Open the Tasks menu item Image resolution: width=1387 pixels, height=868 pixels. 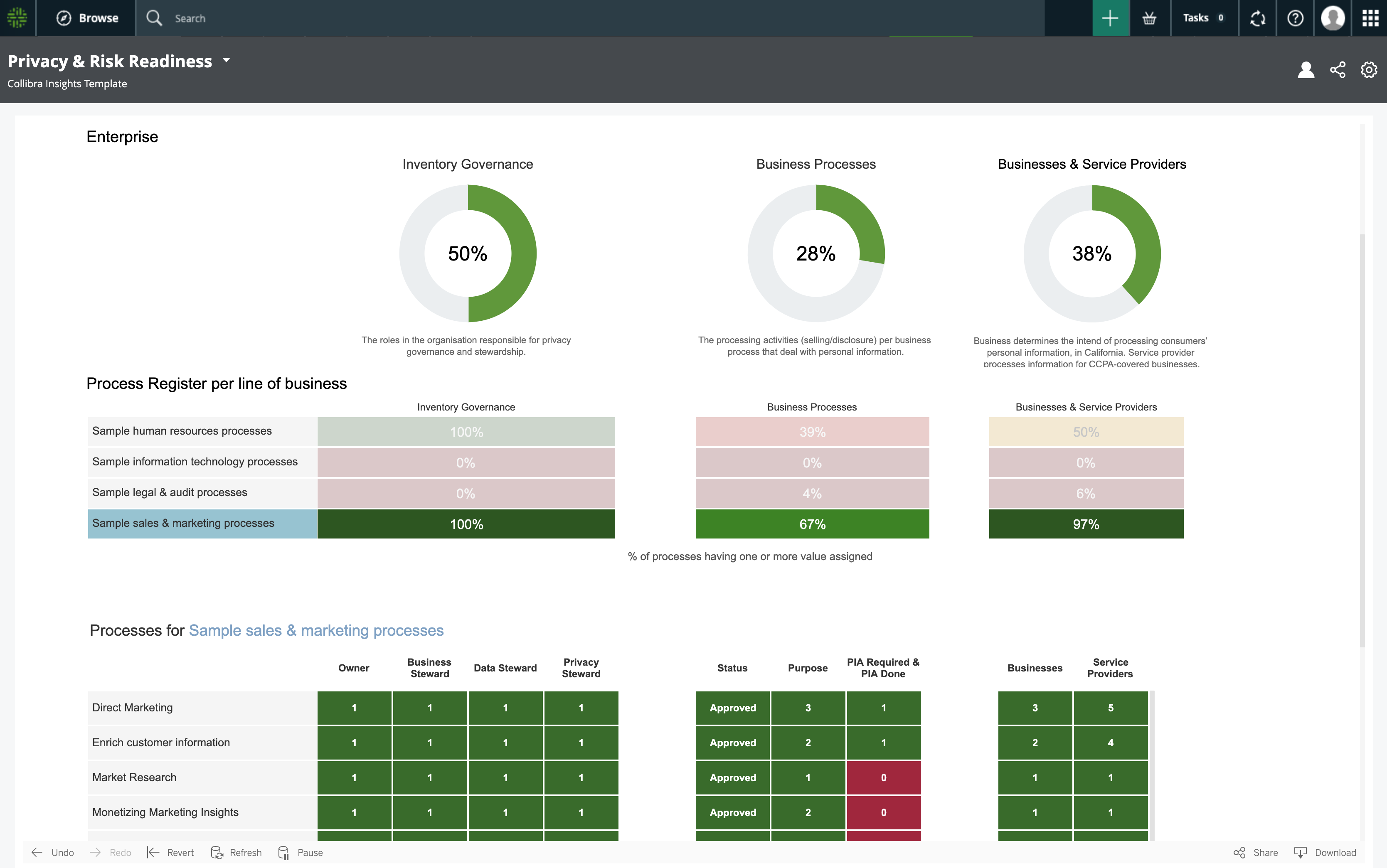click(x=1203, y=18)
